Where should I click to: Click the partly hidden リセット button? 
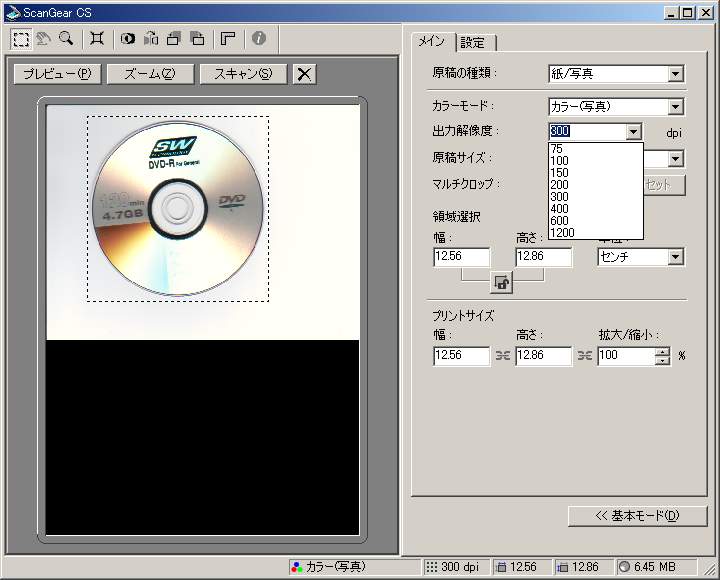(x=664, y=185)
